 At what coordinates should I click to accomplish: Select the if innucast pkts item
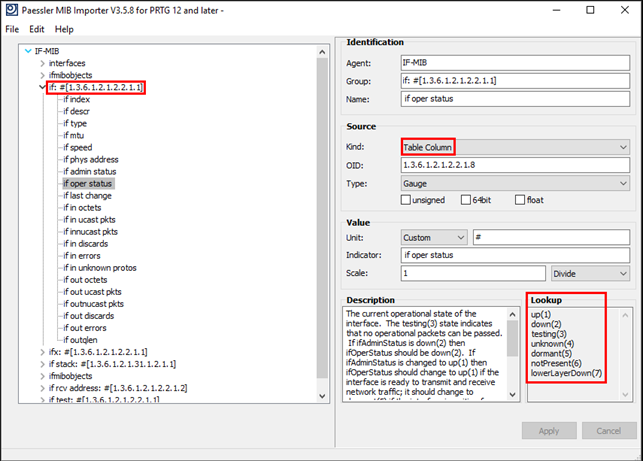(x=91, y=232)
